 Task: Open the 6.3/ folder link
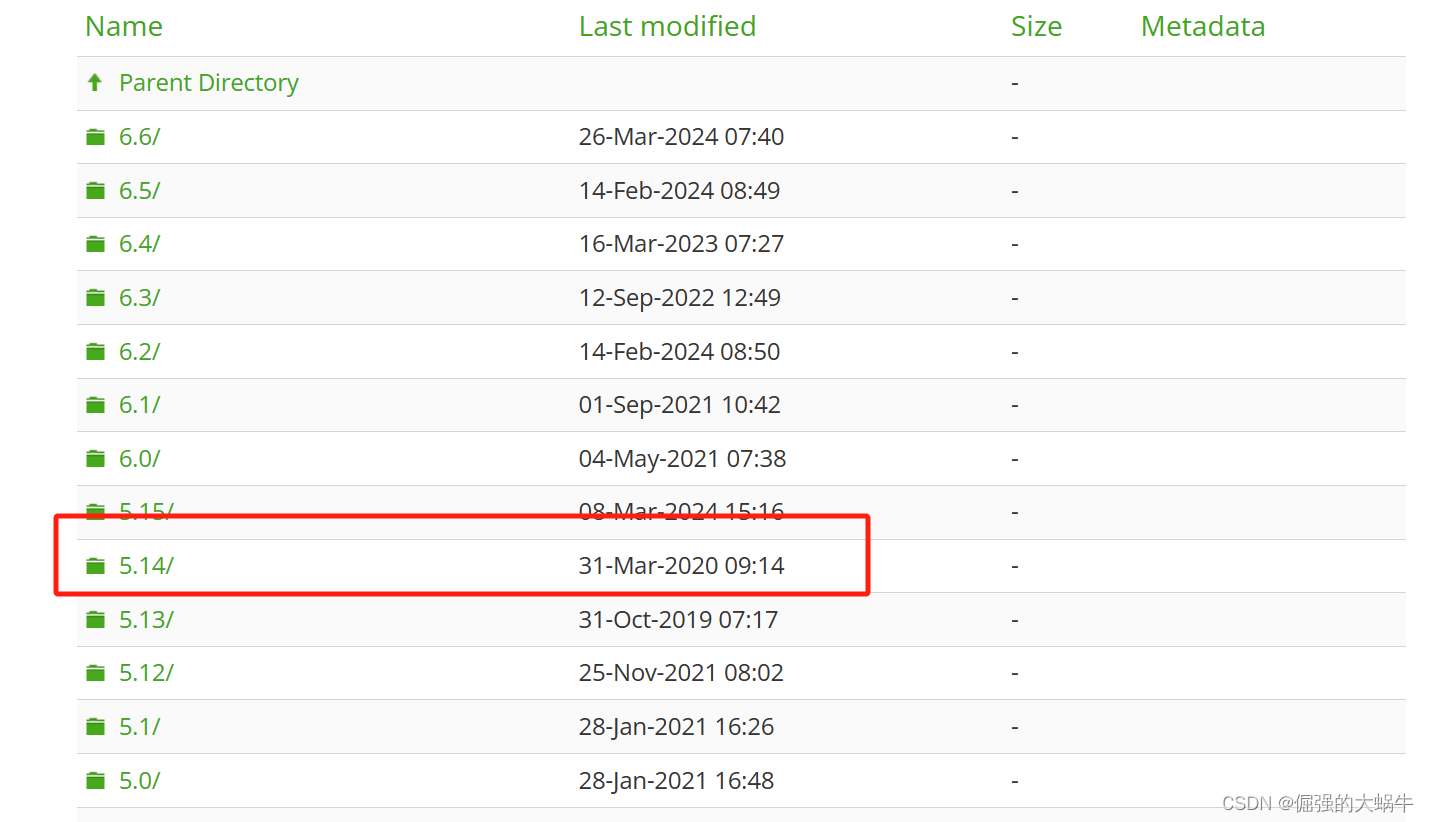139,298
